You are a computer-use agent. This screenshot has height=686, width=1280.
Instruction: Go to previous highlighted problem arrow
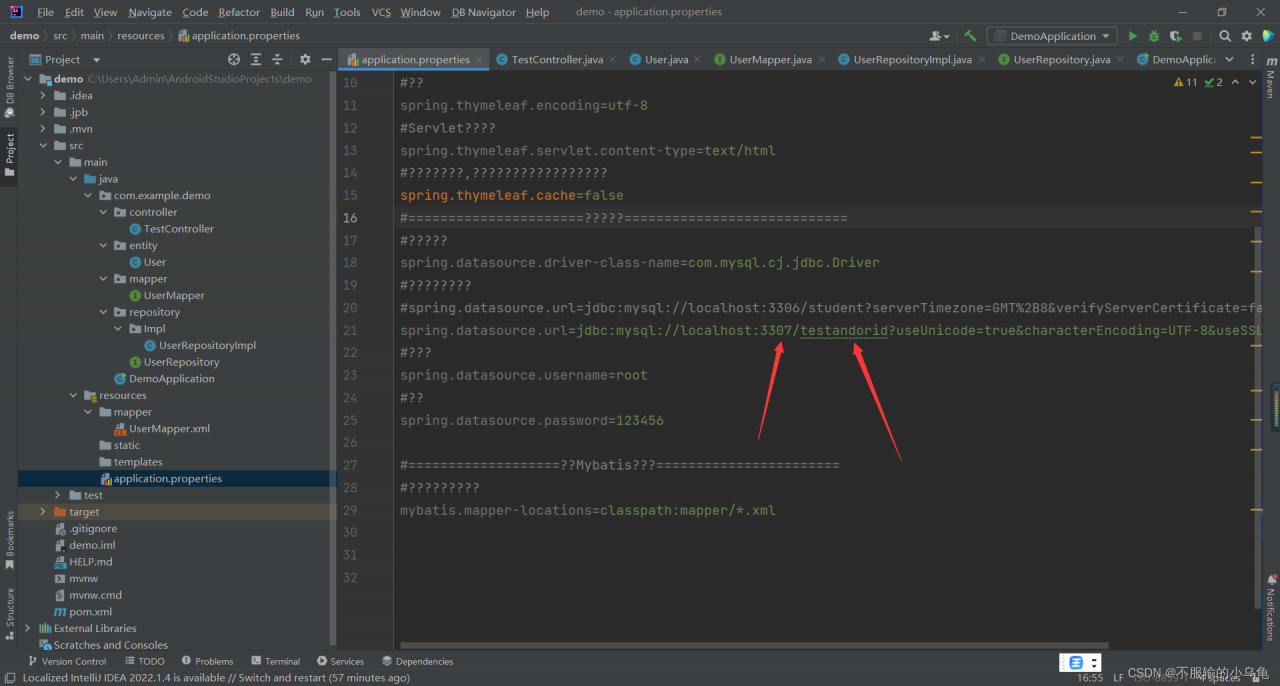[x=1235, y=82]
